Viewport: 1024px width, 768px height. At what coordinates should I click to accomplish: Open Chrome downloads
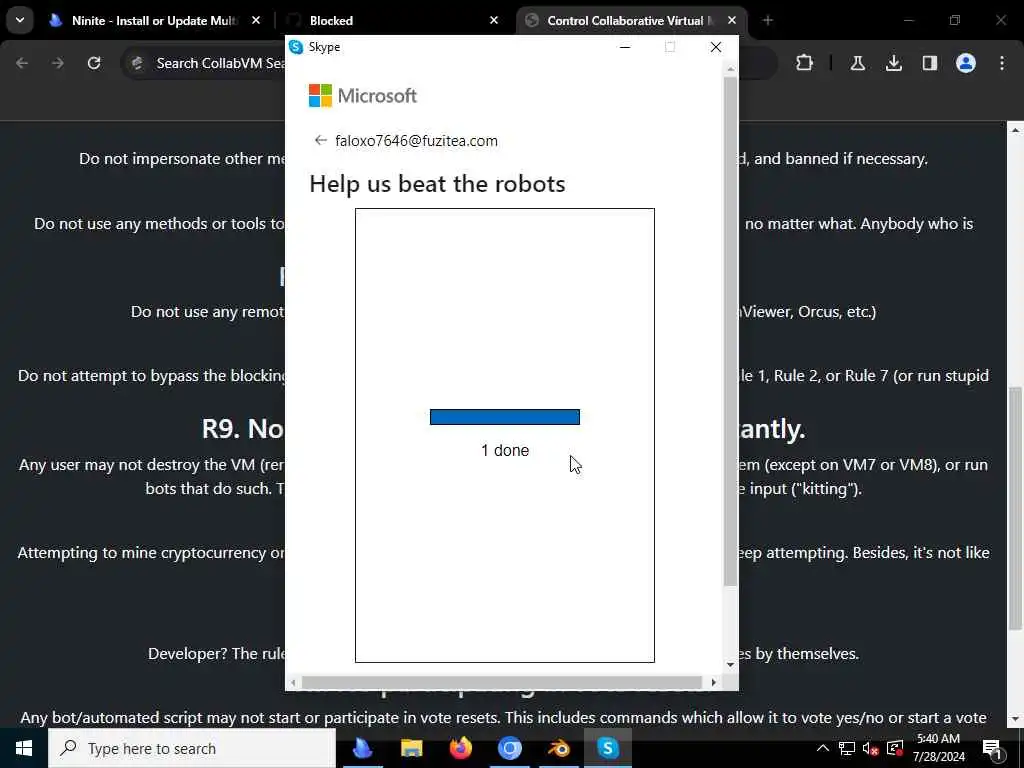893,63
